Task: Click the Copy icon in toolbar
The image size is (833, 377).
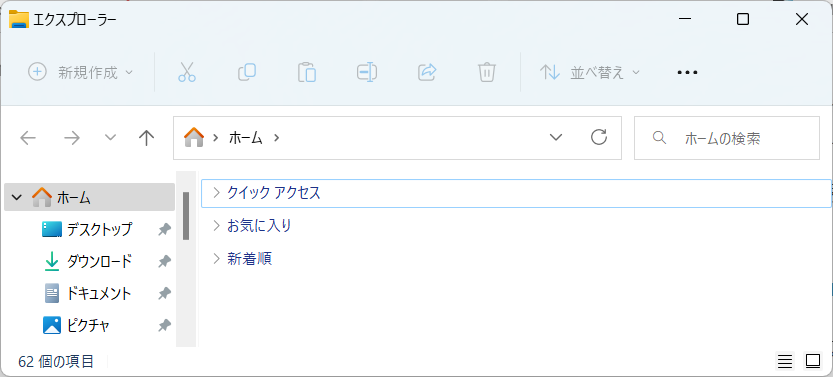Action: [247, 72]
